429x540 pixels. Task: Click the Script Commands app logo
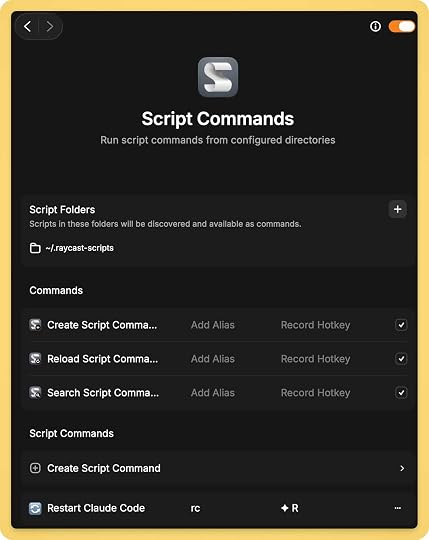click(218, 77)
